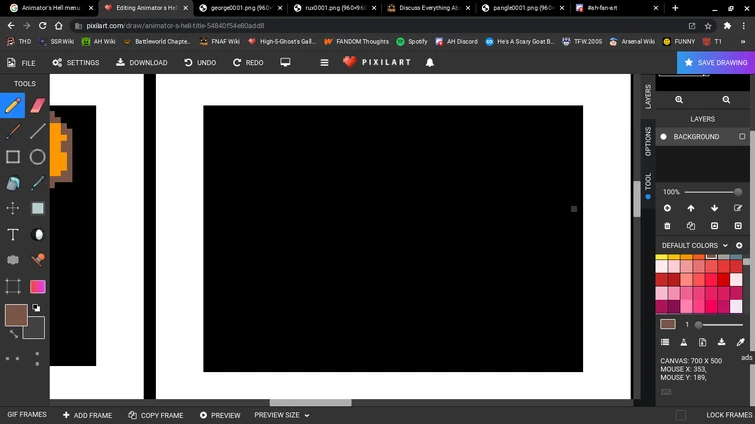
Task: Reset colors to default black and white
Action: tap(36, 308)
